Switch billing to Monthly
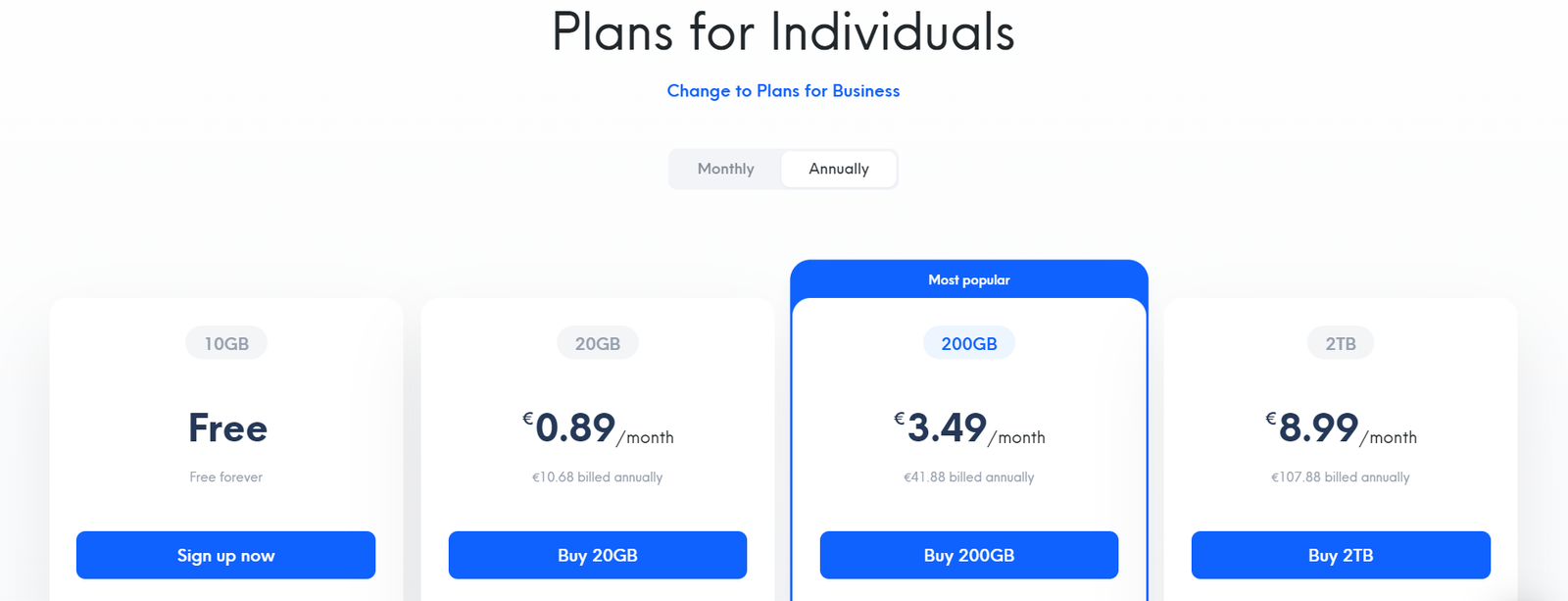1568x601 pixels. 725,169
